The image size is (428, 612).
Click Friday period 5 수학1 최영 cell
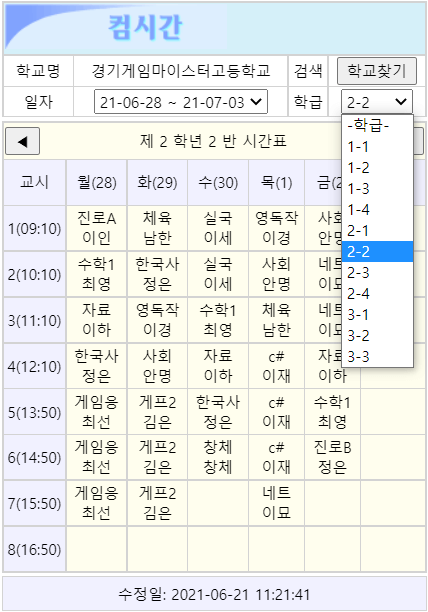tap(332, 412)
